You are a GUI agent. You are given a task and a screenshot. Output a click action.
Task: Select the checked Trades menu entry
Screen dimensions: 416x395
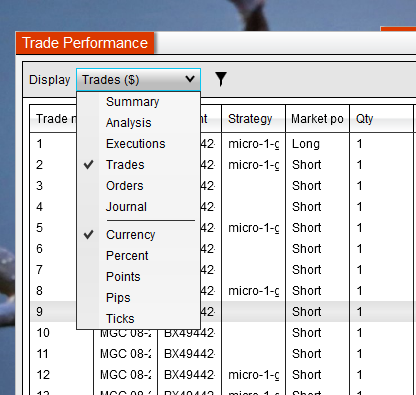click(x=125, y=165)
